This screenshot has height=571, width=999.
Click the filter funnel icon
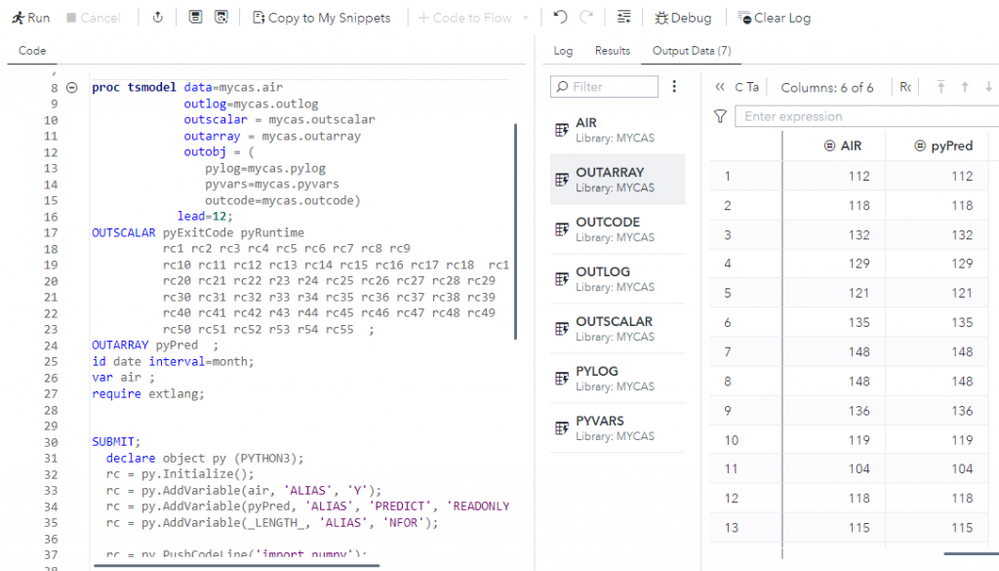[x=720, y=116]
